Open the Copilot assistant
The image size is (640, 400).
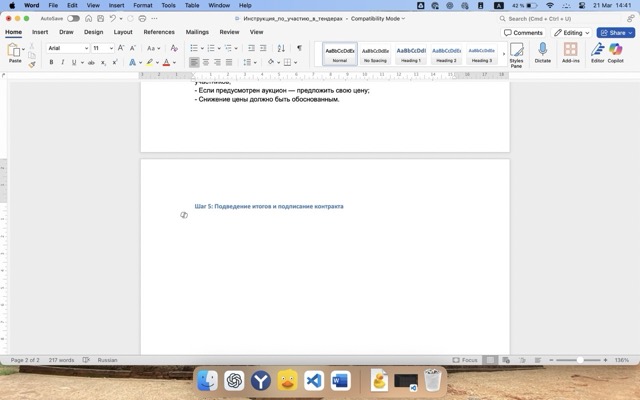coord(616,54)
